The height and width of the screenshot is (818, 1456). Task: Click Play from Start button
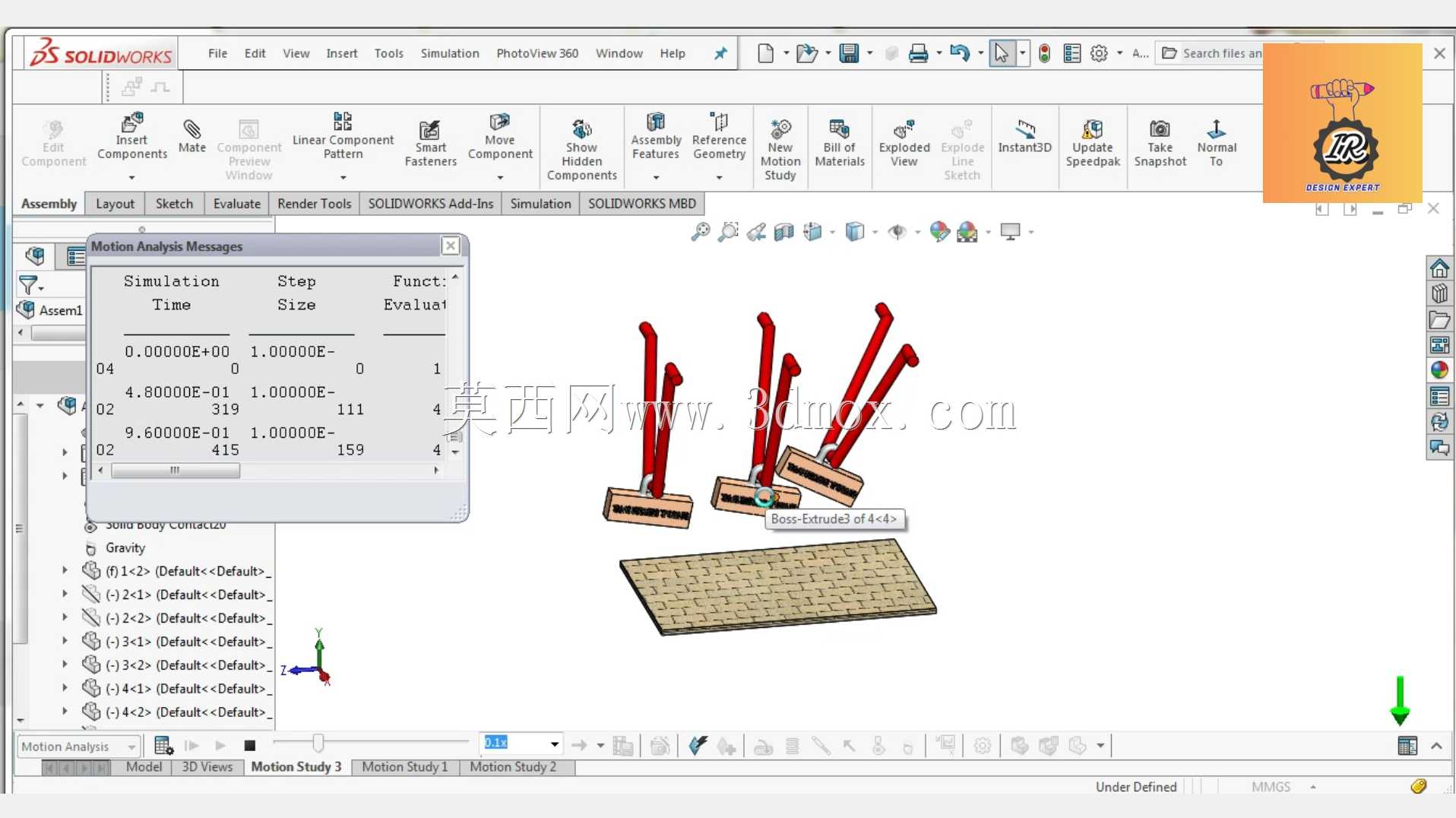coord(191,746)
